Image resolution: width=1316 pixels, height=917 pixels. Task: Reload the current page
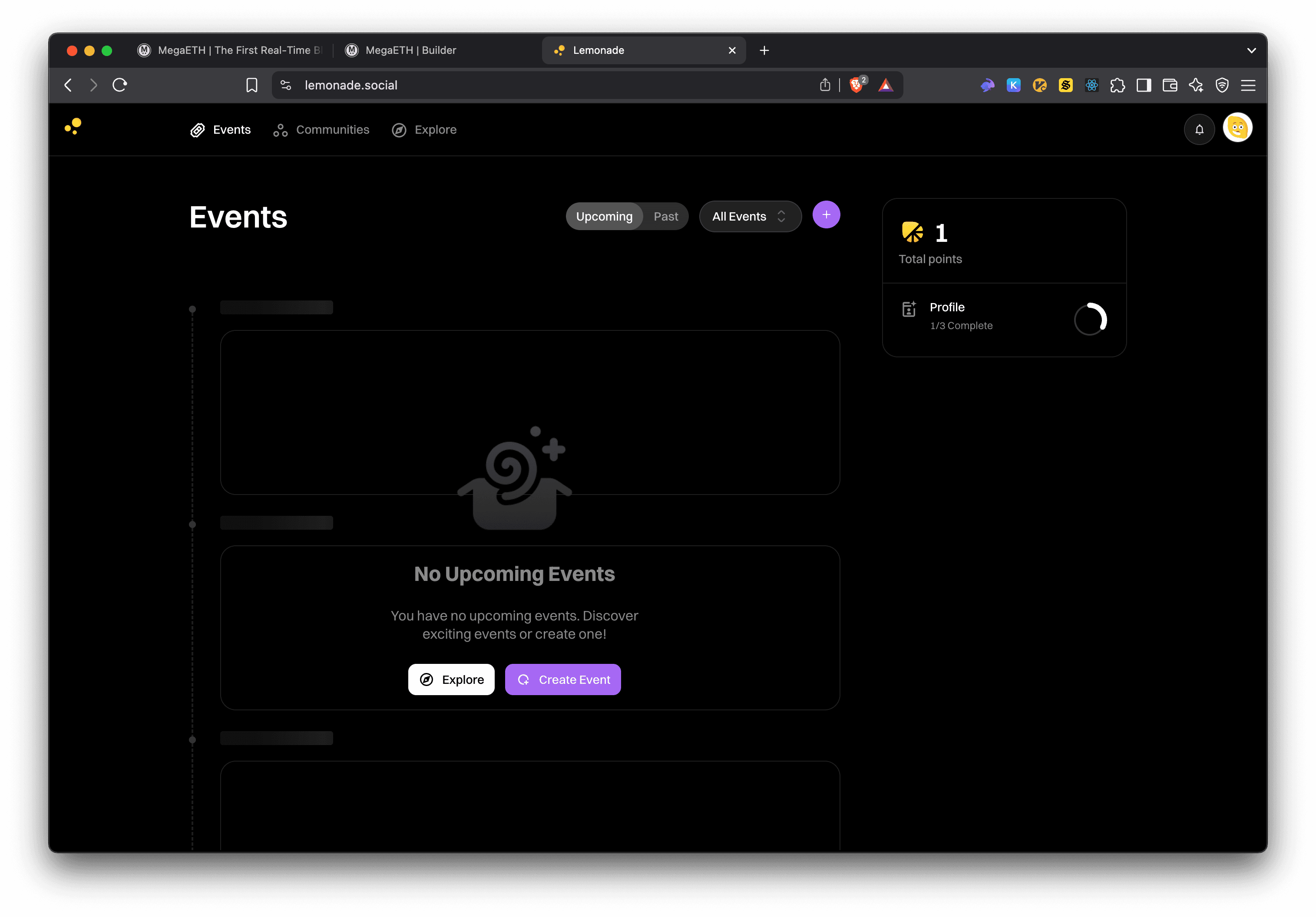pyautogui.click(x=120, y=86)
